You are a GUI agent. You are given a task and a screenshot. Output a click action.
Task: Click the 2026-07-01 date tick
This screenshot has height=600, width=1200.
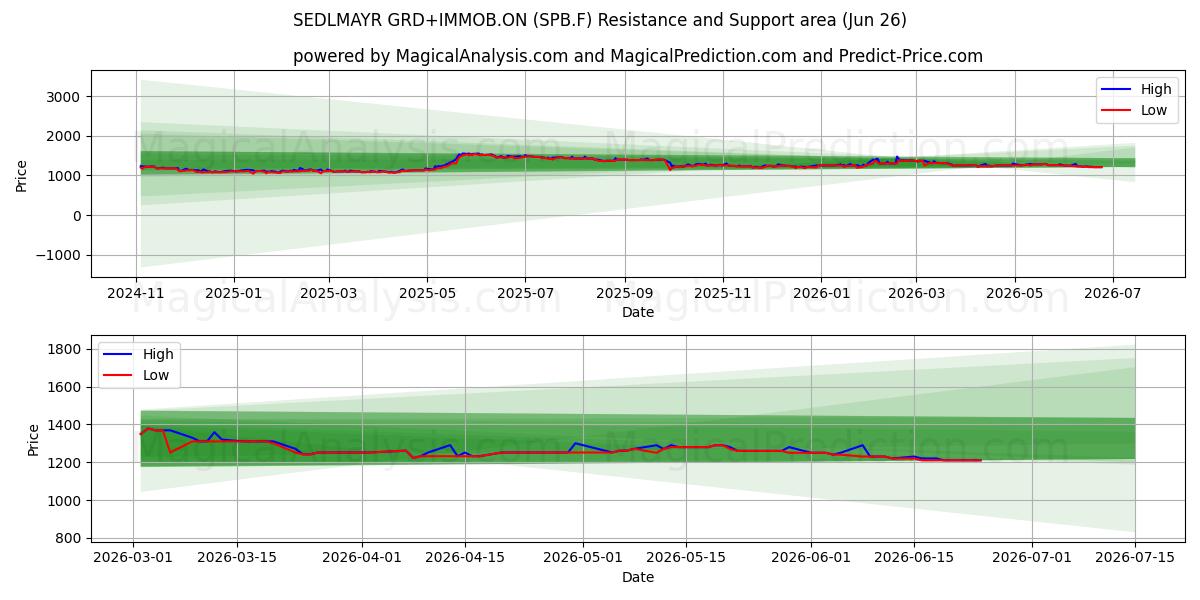click(x=1031, y=557)
